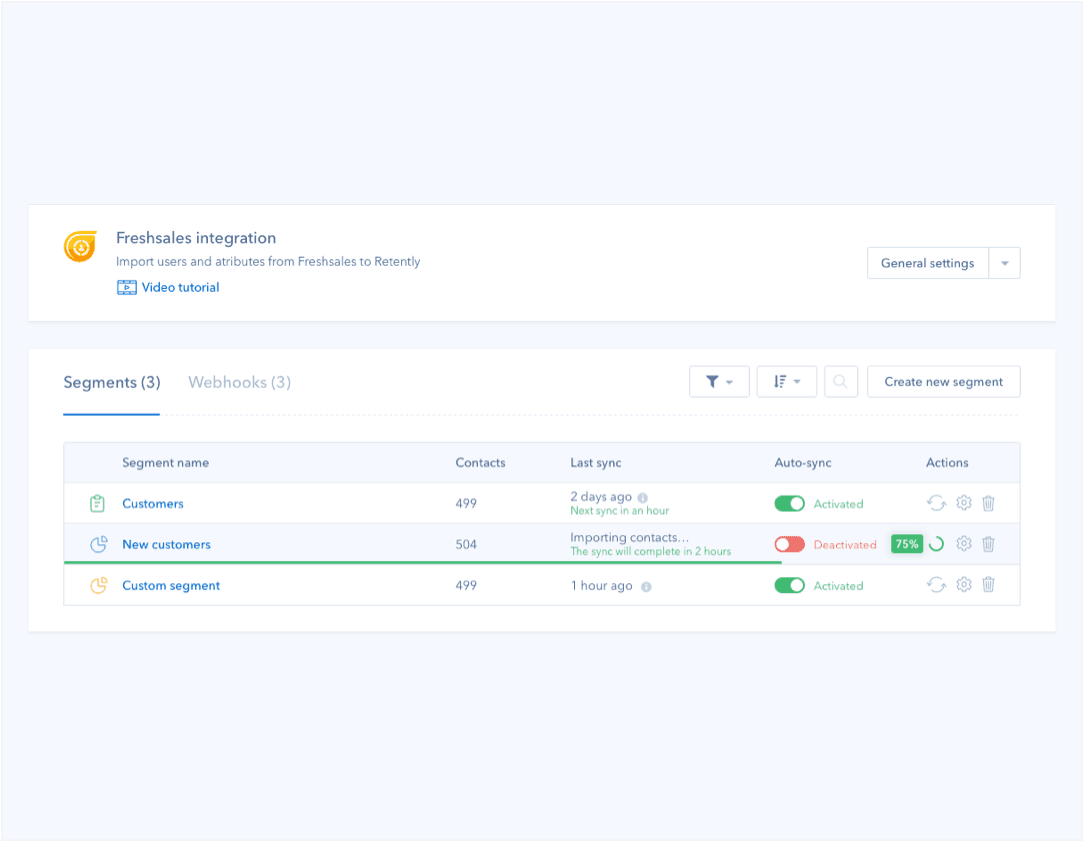The width and height of the screenshot is (1084, 842).
Task: Open settings for Custom segment
Action: click(x=964, y=585)
